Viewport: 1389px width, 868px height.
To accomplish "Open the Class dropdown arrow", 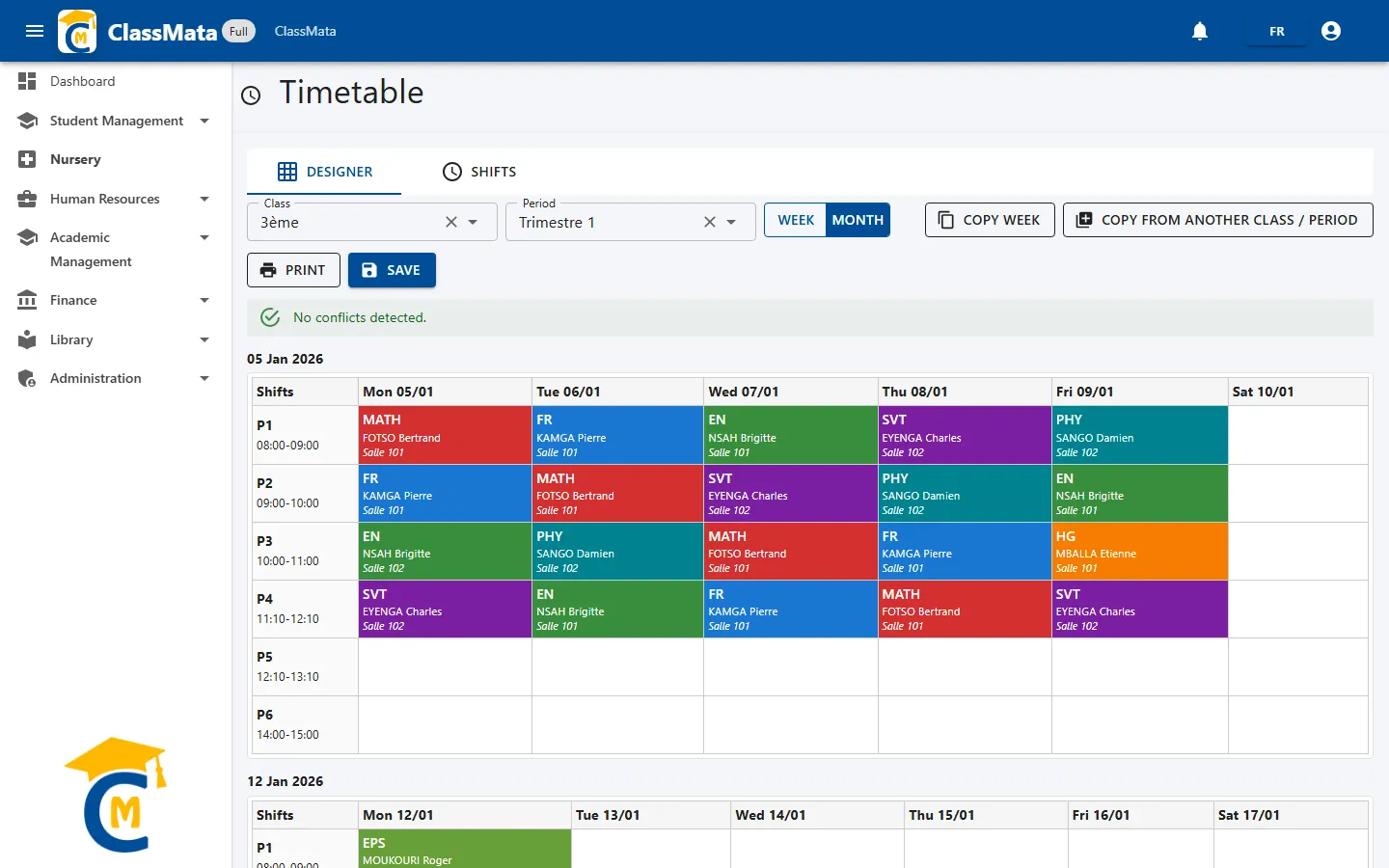I will click(x=473, y=222).
